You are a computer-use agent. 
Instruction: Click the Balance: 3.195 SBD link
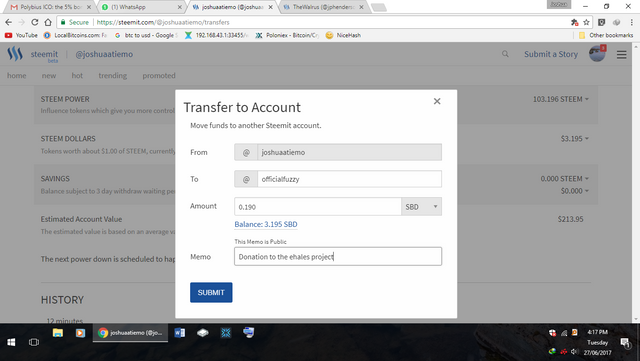coord(266,224)
